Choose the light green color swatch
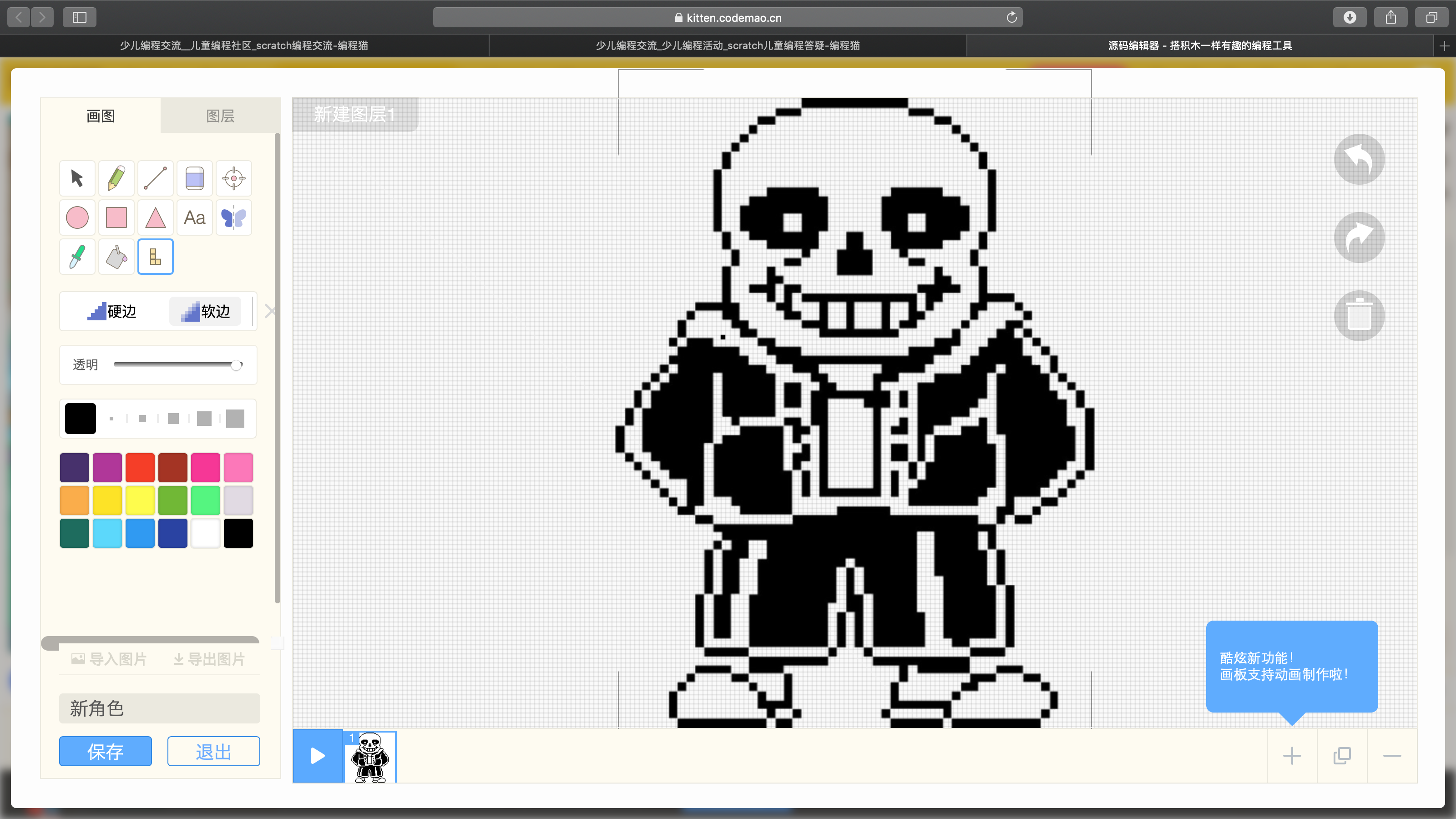 point(206,501)
